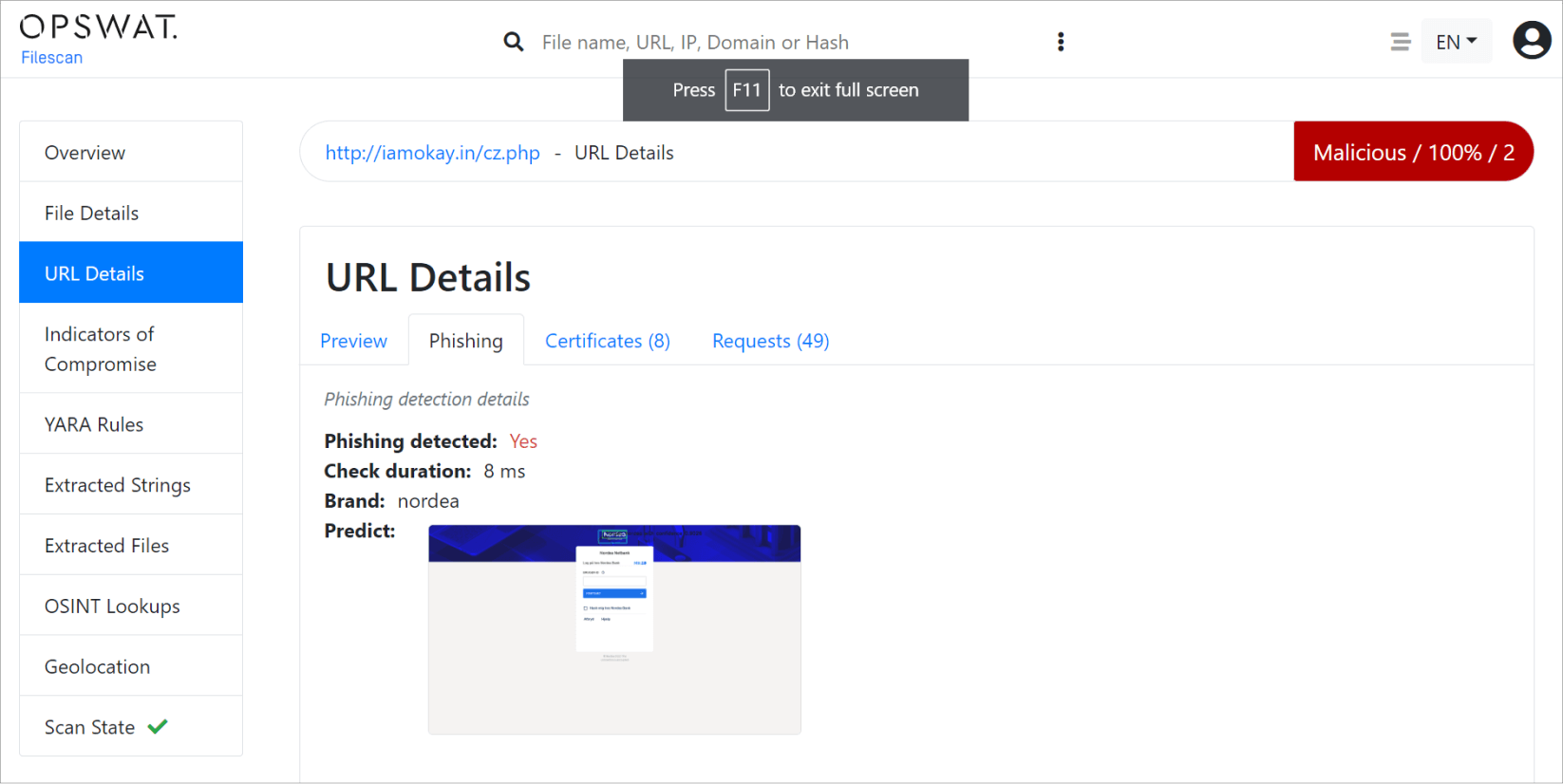The height and width of the screenshot is (784, 1563).
Task: Open Scan State section
Action: 131,726
